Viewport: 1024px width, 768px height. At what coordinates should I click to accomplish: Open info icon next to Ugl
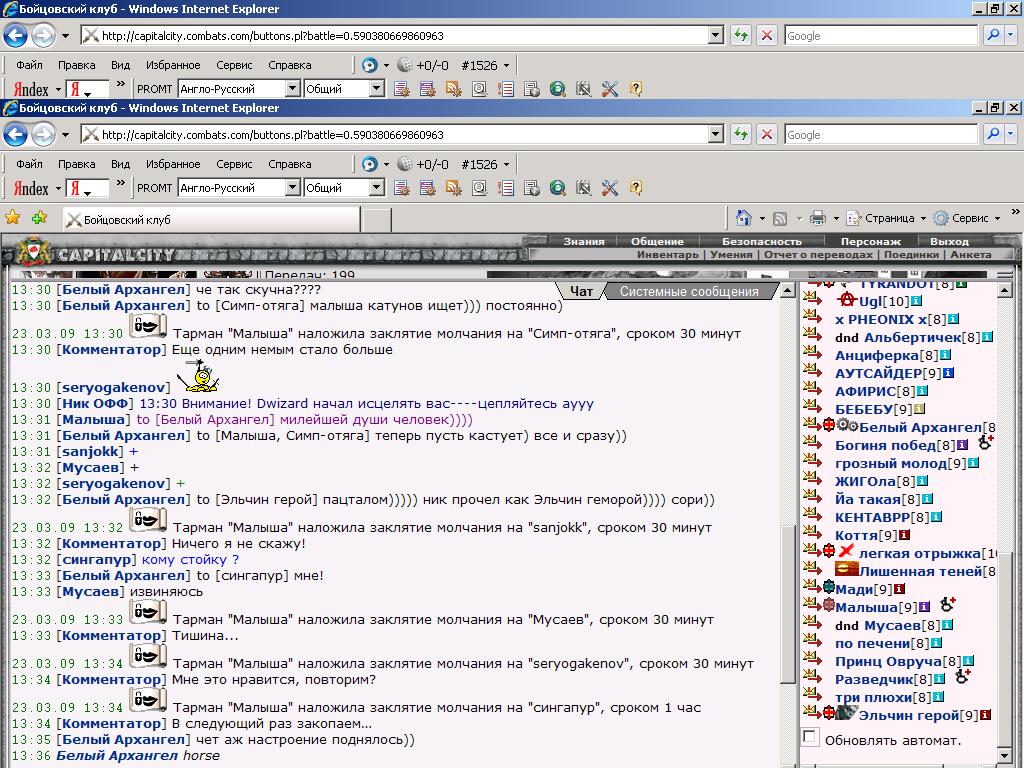(x=916, y=301)
